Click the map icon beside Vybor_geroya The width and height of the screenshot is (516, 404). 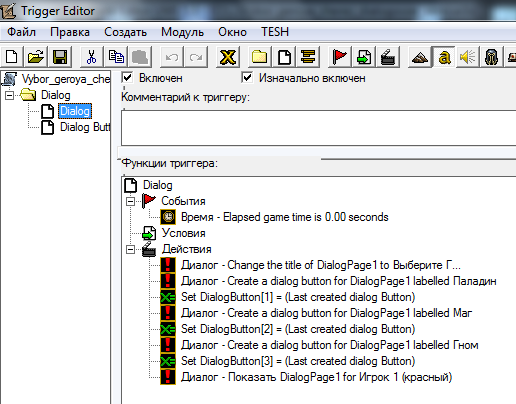pos(10,79)
